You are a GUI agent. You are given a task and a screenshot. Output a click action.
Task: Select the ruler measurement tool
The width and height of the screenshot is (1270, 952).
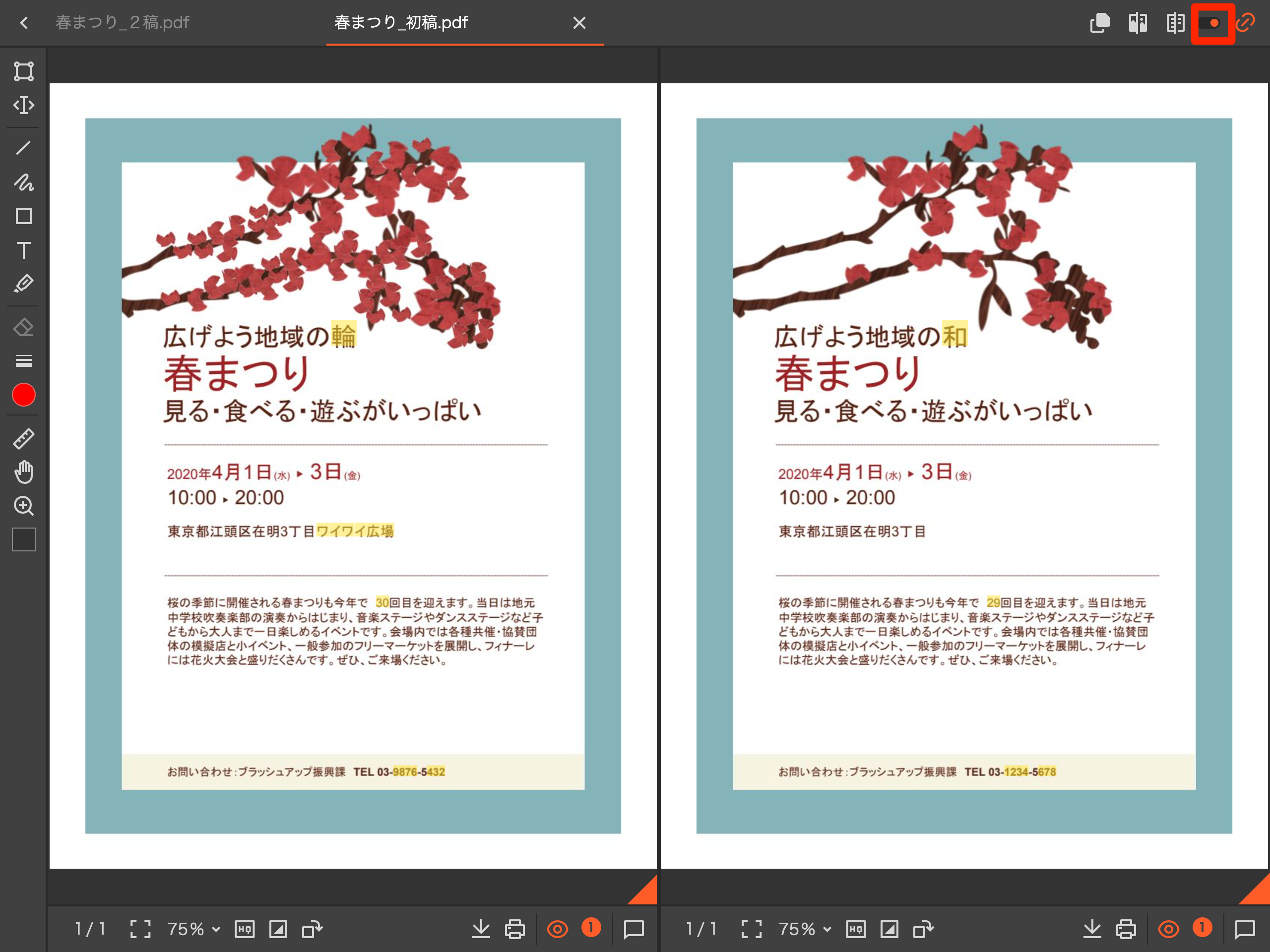pos(23,438)
